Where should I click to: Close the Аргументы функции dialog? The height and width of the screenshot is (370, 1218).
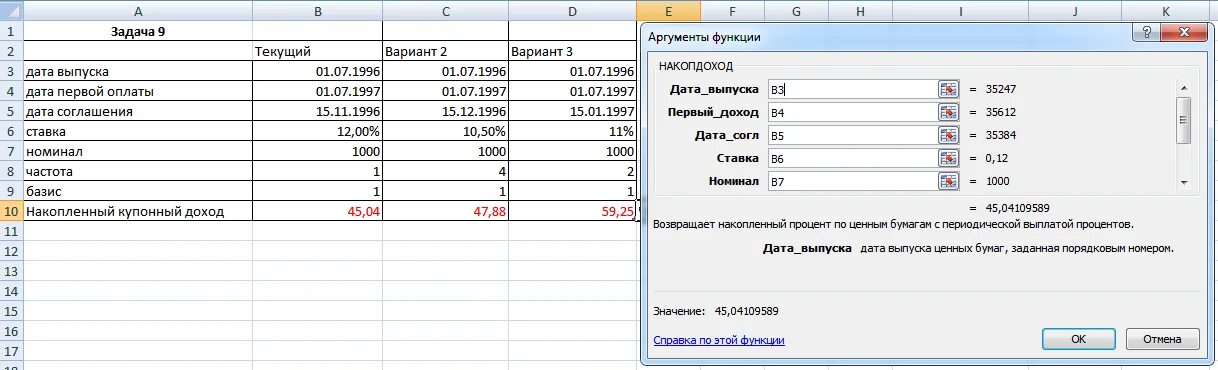(x=1183, y=32)
